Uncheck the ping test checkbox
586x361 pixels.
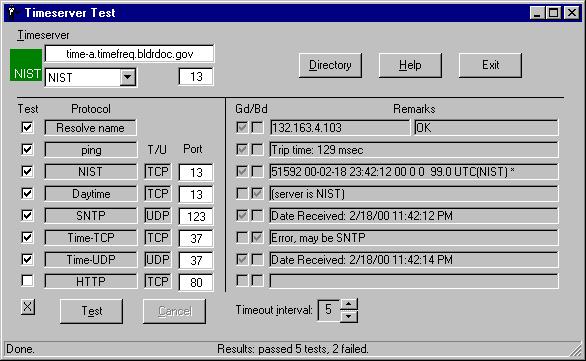[27, 149]
